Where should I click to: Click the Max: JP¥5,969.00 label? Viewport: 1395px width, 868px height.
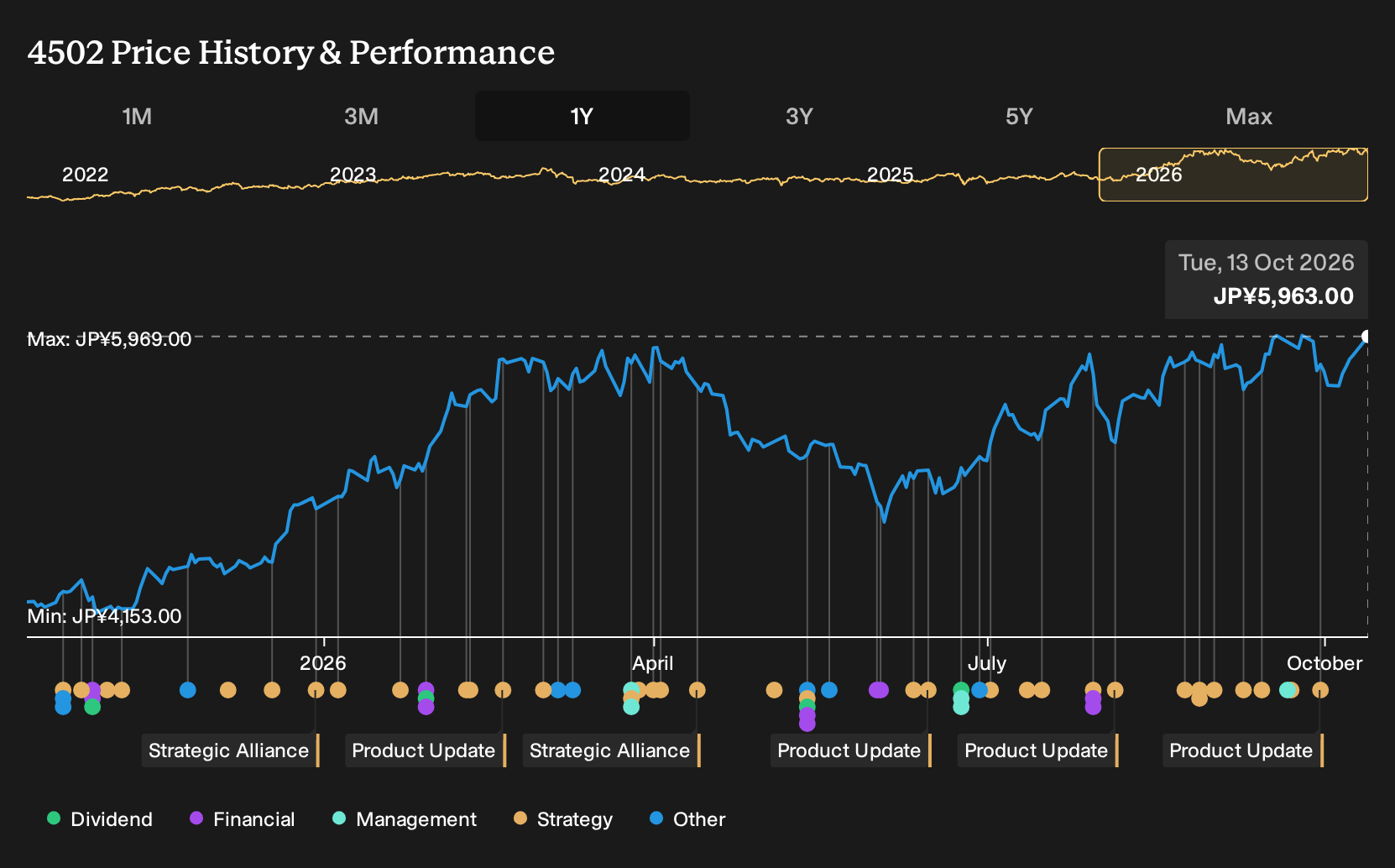[109, 339]
